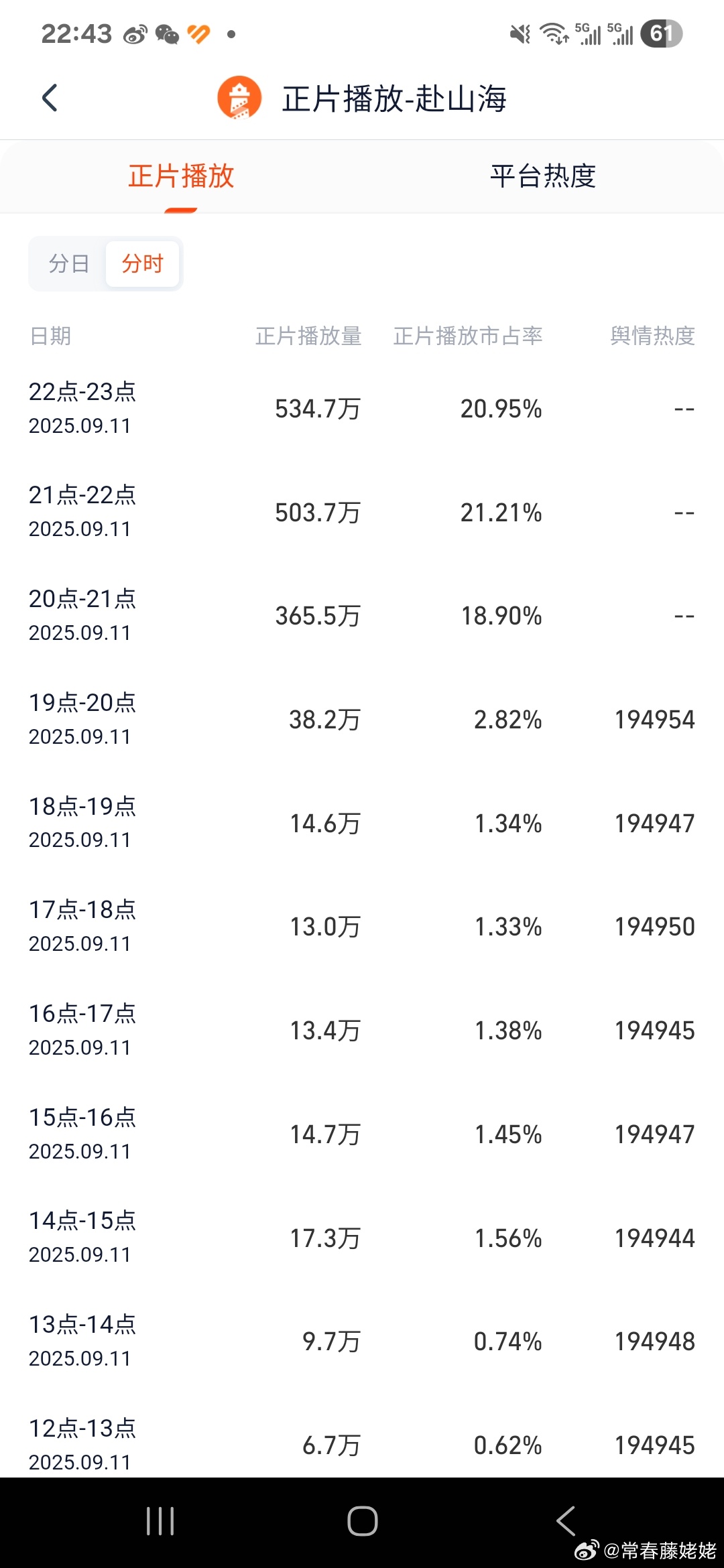Open Android recent apps button
The image size is (724, 1568).
pyautogui.click(x=160, y=1520)
